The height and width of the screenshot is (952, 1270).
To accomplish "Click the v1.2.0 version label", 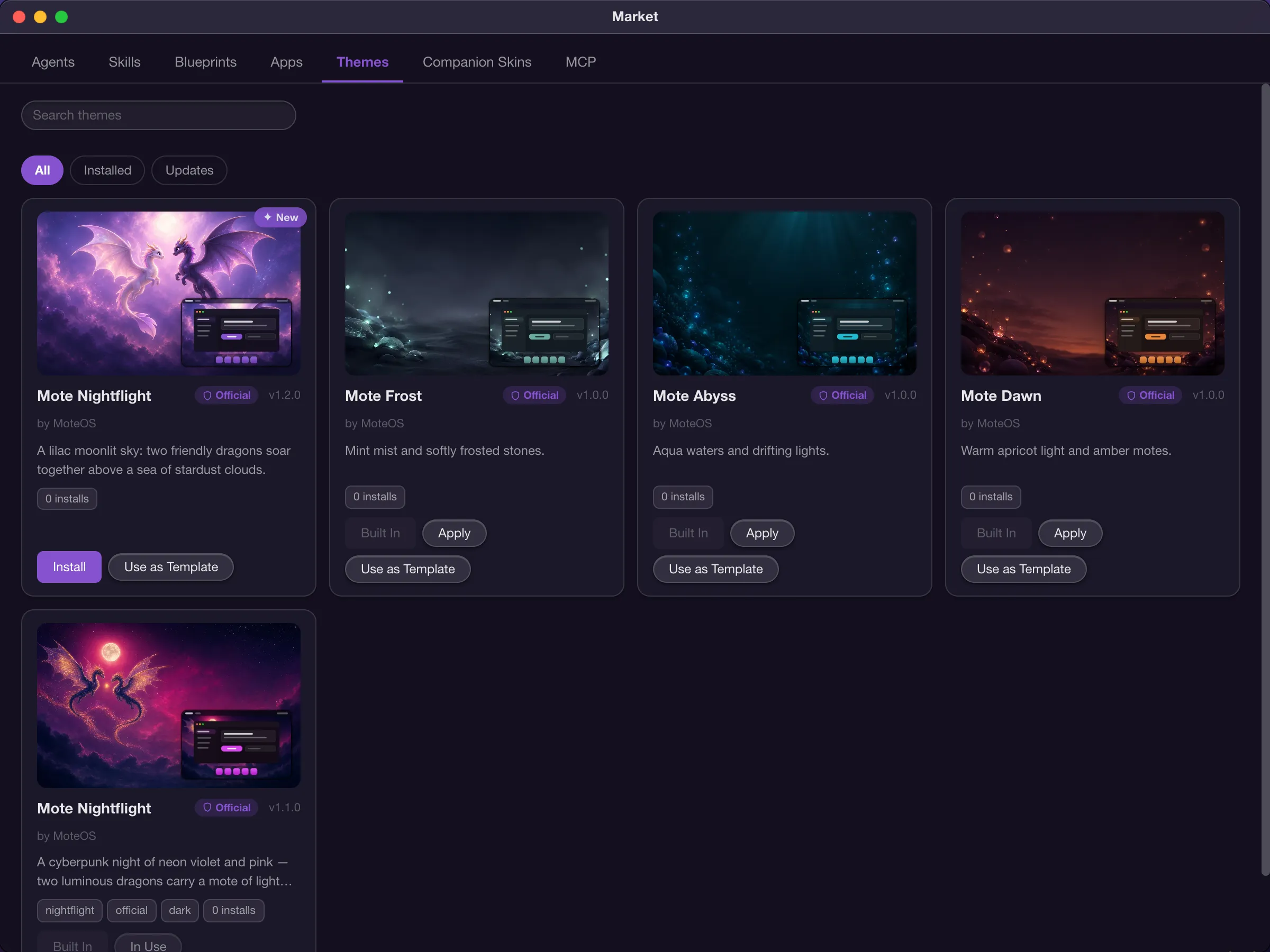I will [285, 395].
